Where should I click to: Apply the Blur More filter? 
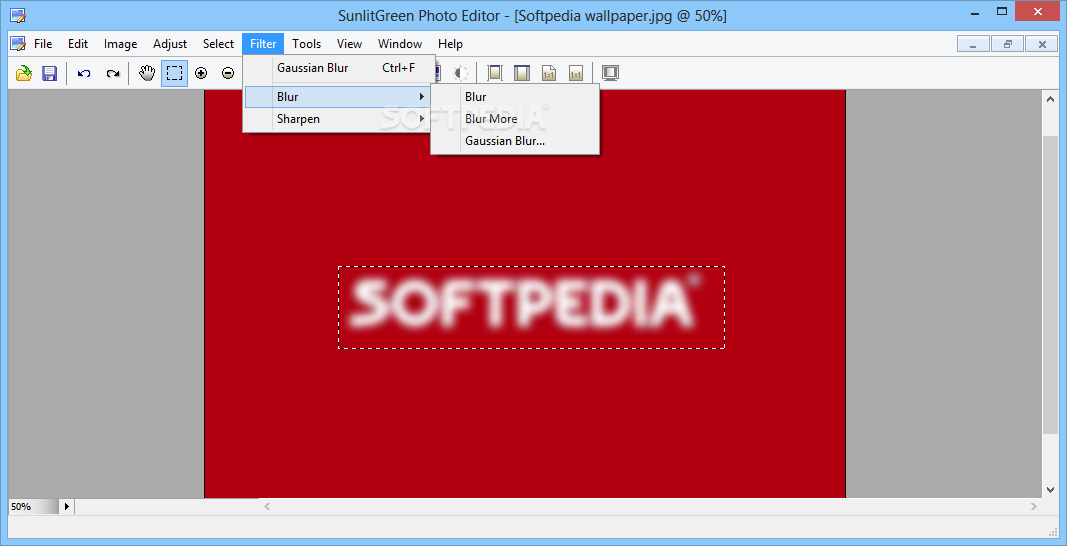click(x=515, y=118)
